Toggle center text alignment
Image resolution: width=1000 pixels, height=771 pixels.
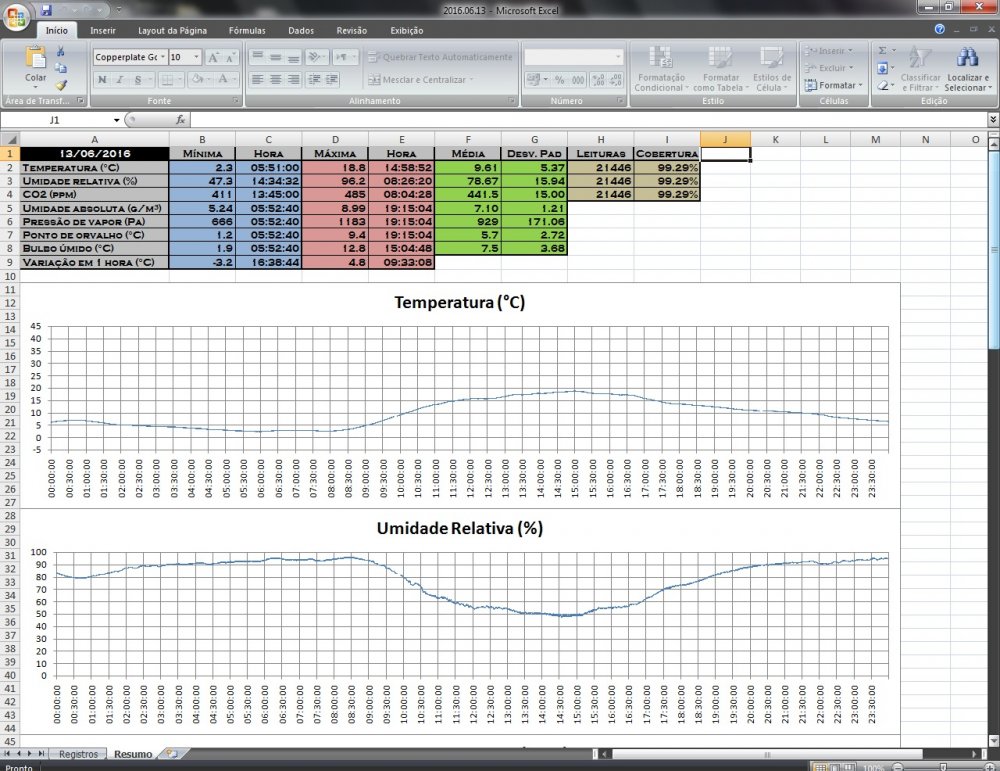coord(275,79)
